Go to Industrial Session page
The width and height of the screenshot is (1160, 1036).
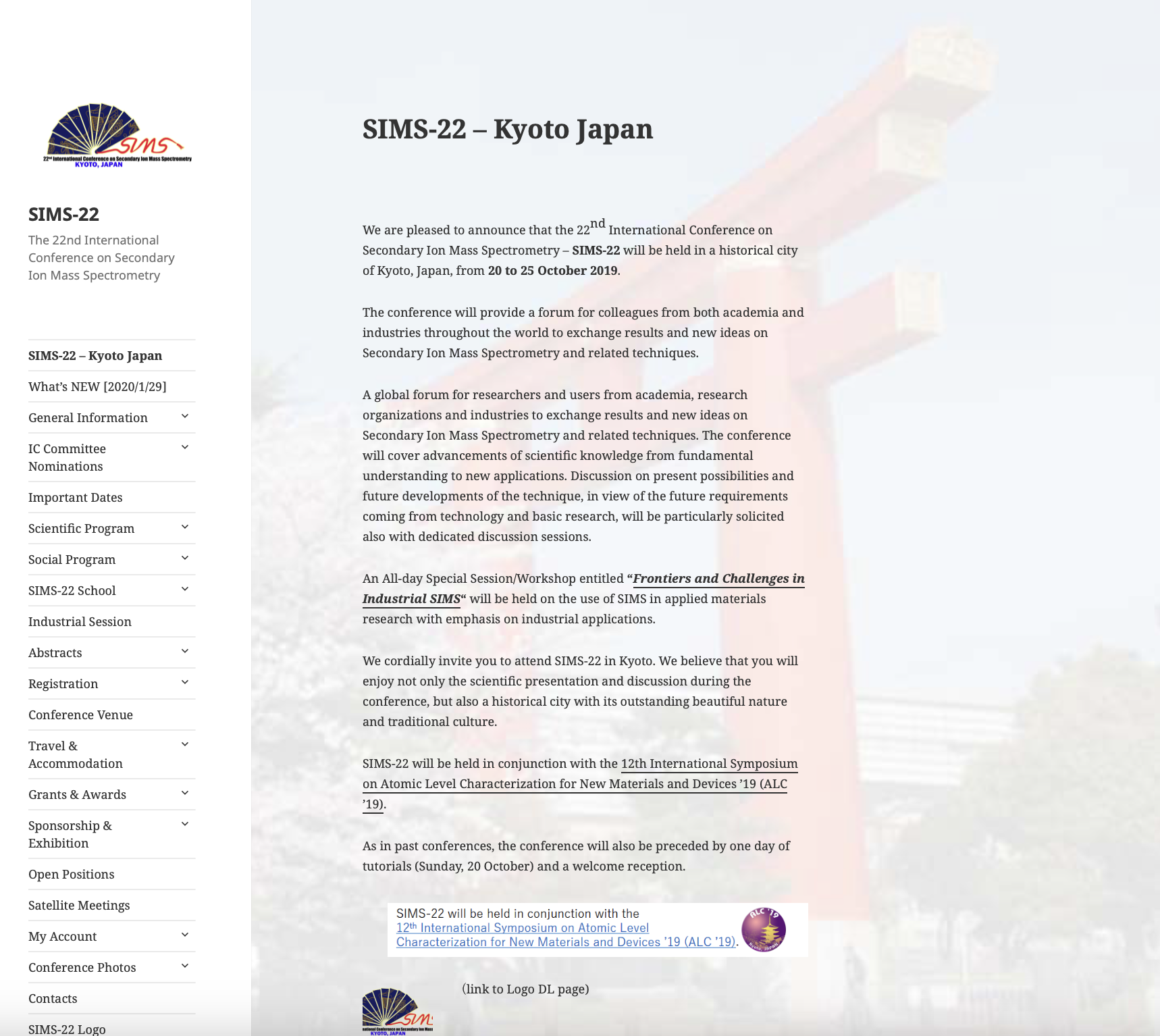[x=80, y=622]
